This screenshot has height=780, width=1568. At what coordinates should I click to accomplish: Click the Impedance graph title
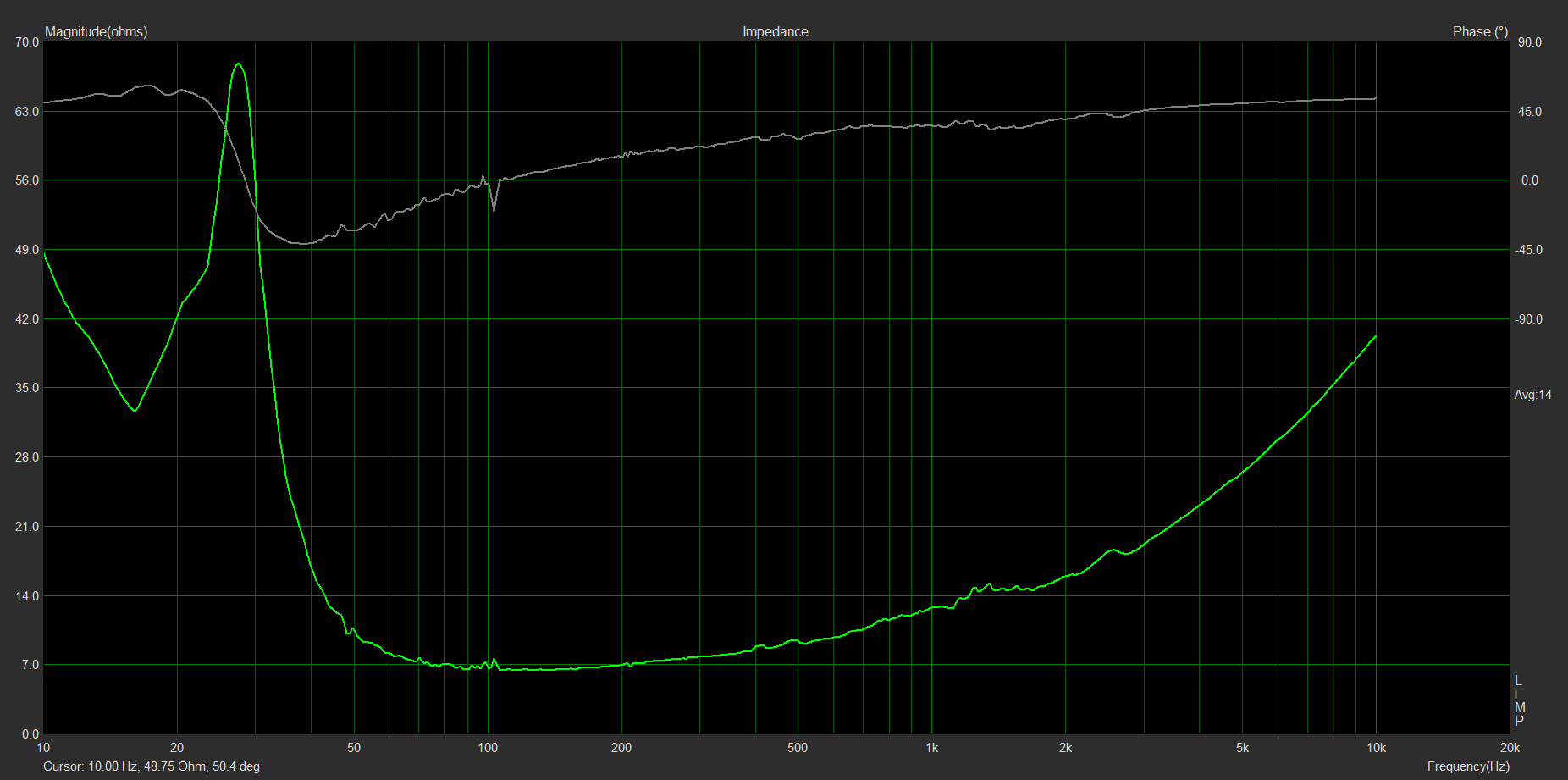point(775,31)
